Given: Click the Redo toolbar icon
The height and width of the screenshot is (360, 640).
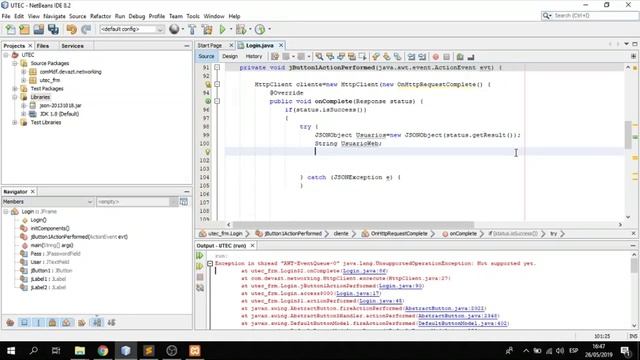Looking at the screenshot, I should point(86,29).
